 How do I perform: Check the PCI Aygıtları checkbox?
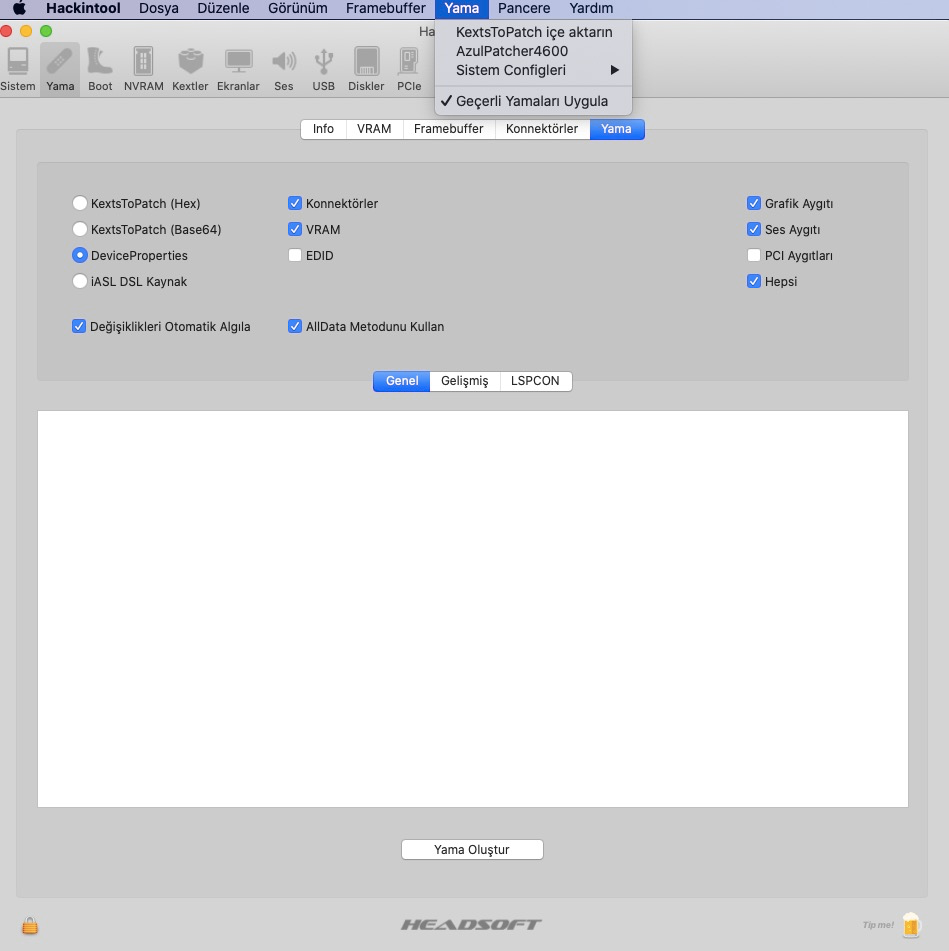[754, 256]
